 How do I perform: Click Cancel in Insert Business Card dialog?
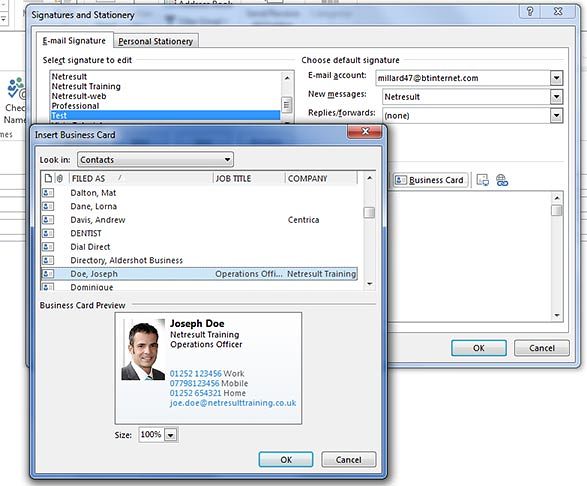click(x=348, y=459)
